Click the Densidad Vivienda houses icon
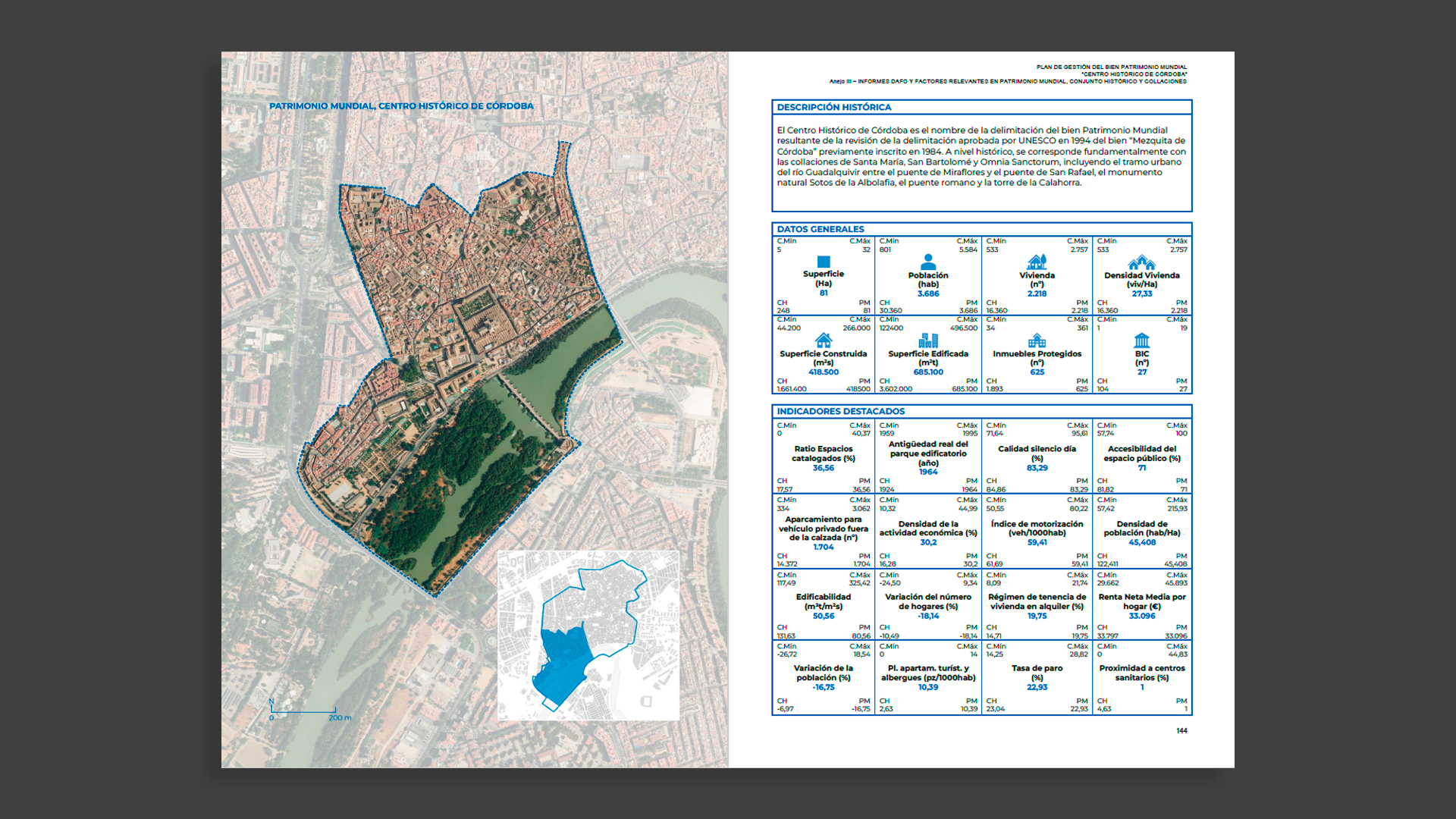Viewport: 1456px width, 819px height. click(1141, 263)
